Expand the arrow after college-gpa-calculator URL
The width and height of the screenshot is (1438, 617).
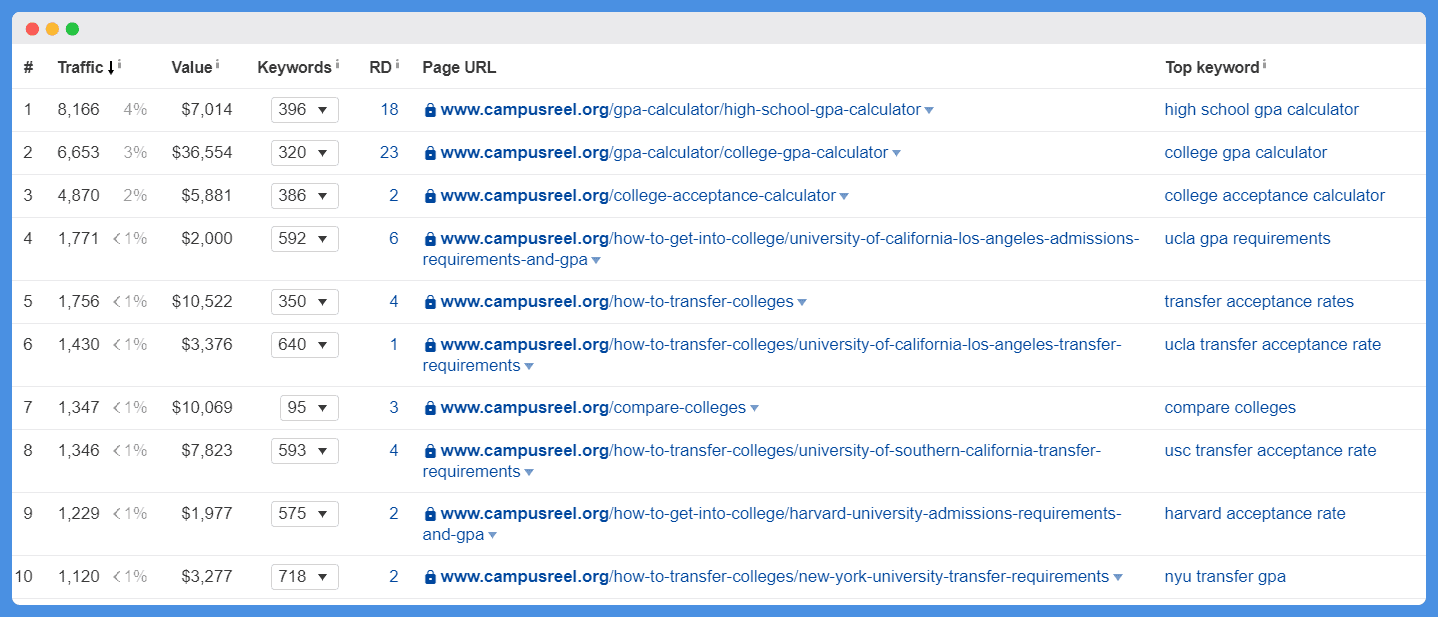(x=896, y=154)
